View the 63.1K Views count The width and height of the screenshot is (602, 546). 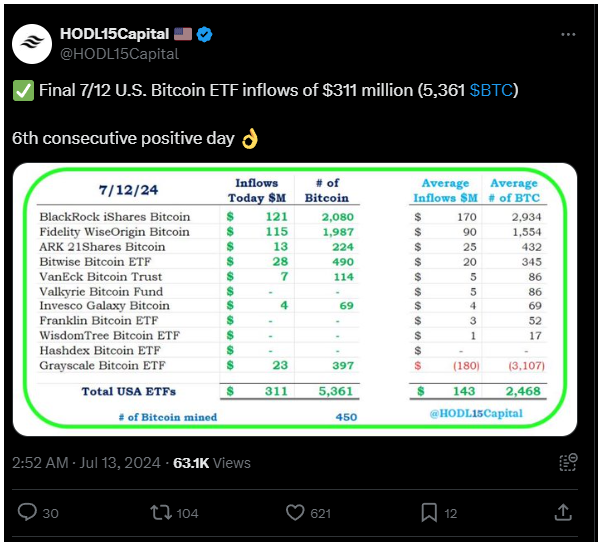220,463
